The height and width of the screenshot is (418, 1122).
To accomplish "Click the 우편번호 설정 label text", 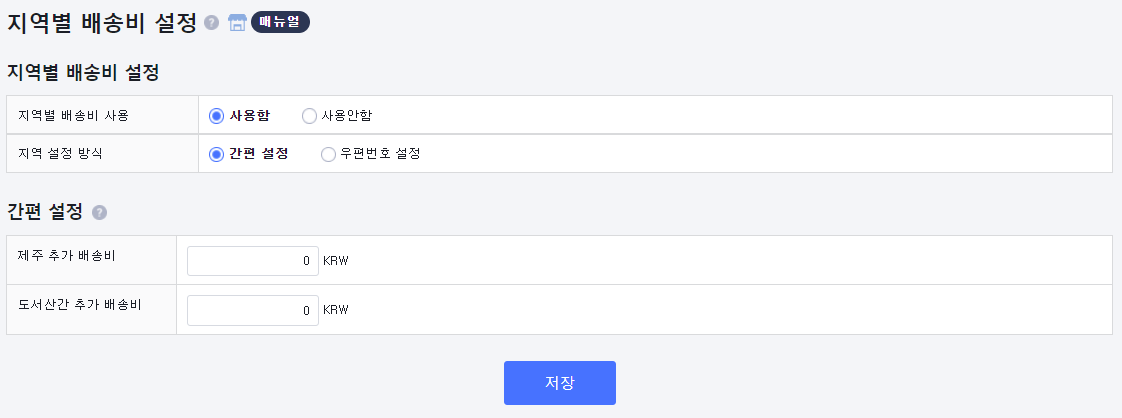I will pos(380,154).
